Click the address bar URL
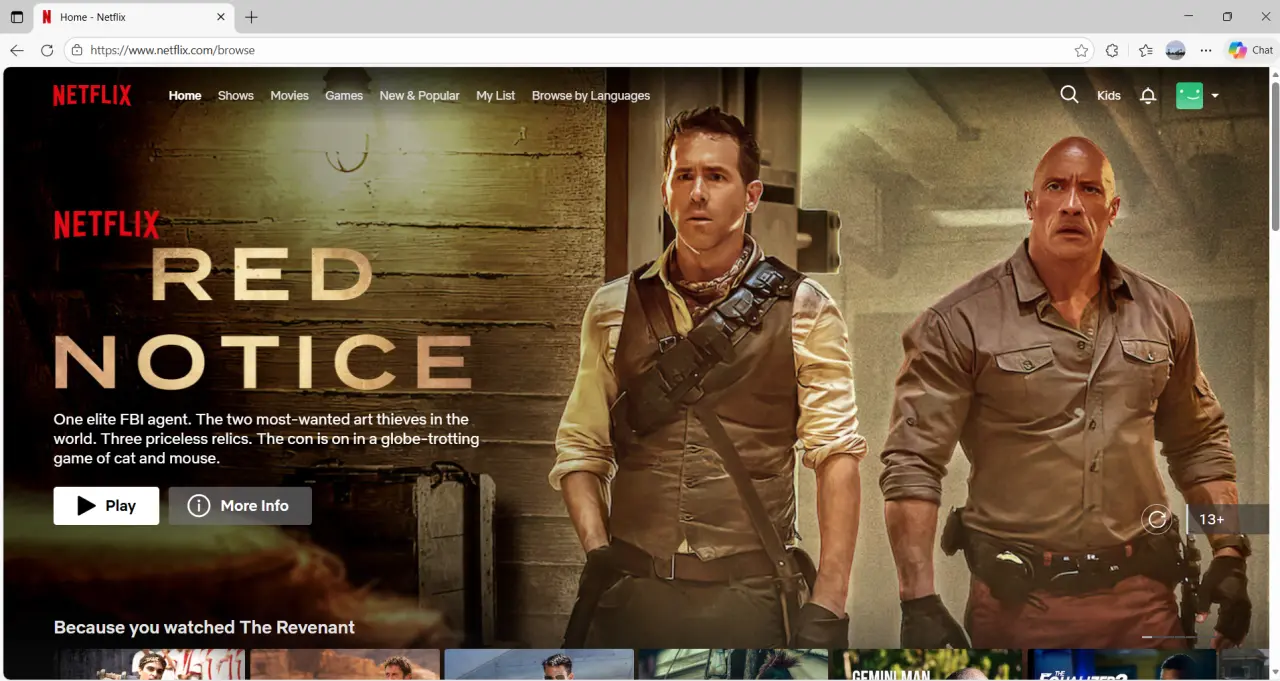 pos(172,50)
